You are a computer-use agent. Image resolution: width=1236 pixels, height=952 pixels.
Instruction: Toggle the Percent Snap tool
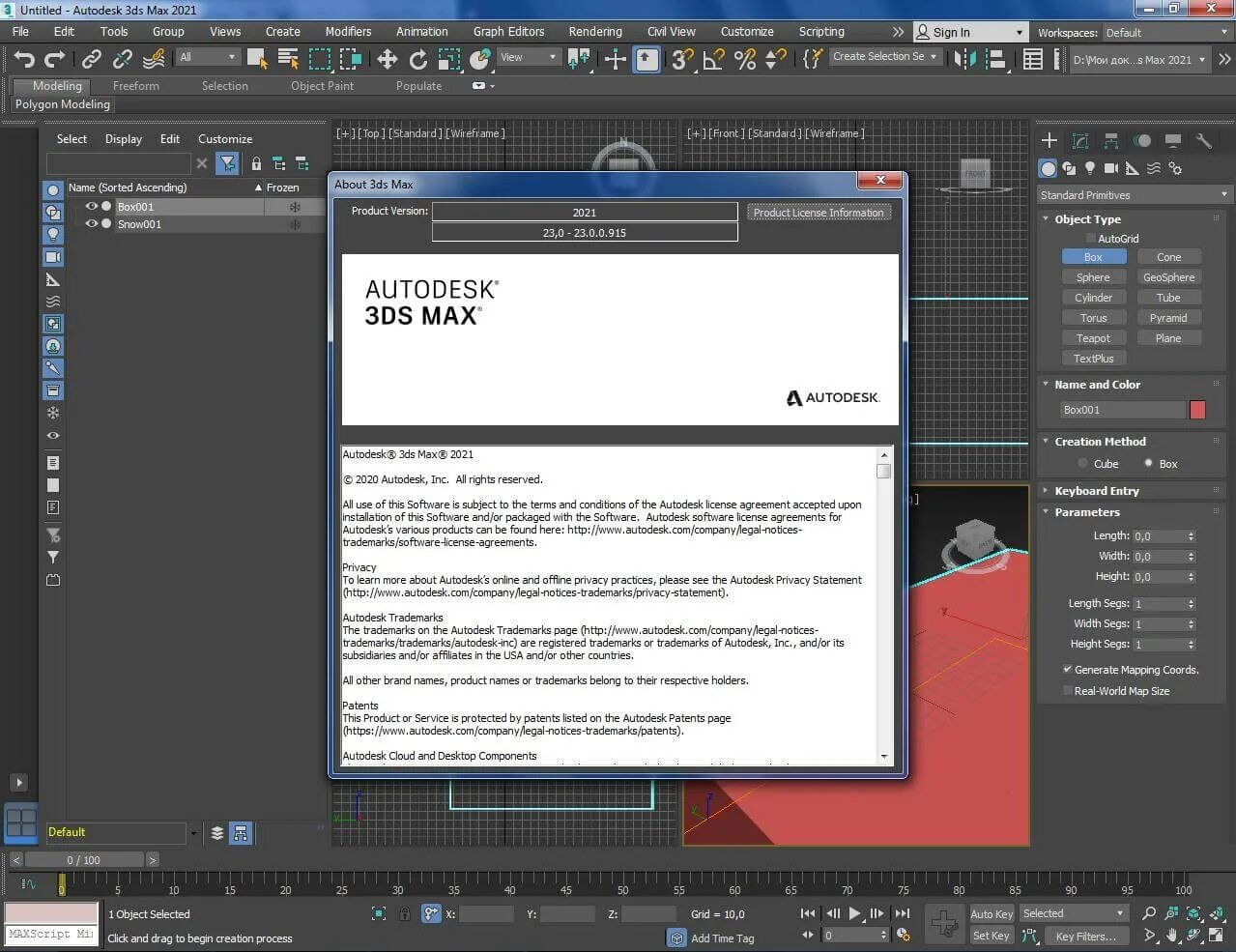pos(744,59)
